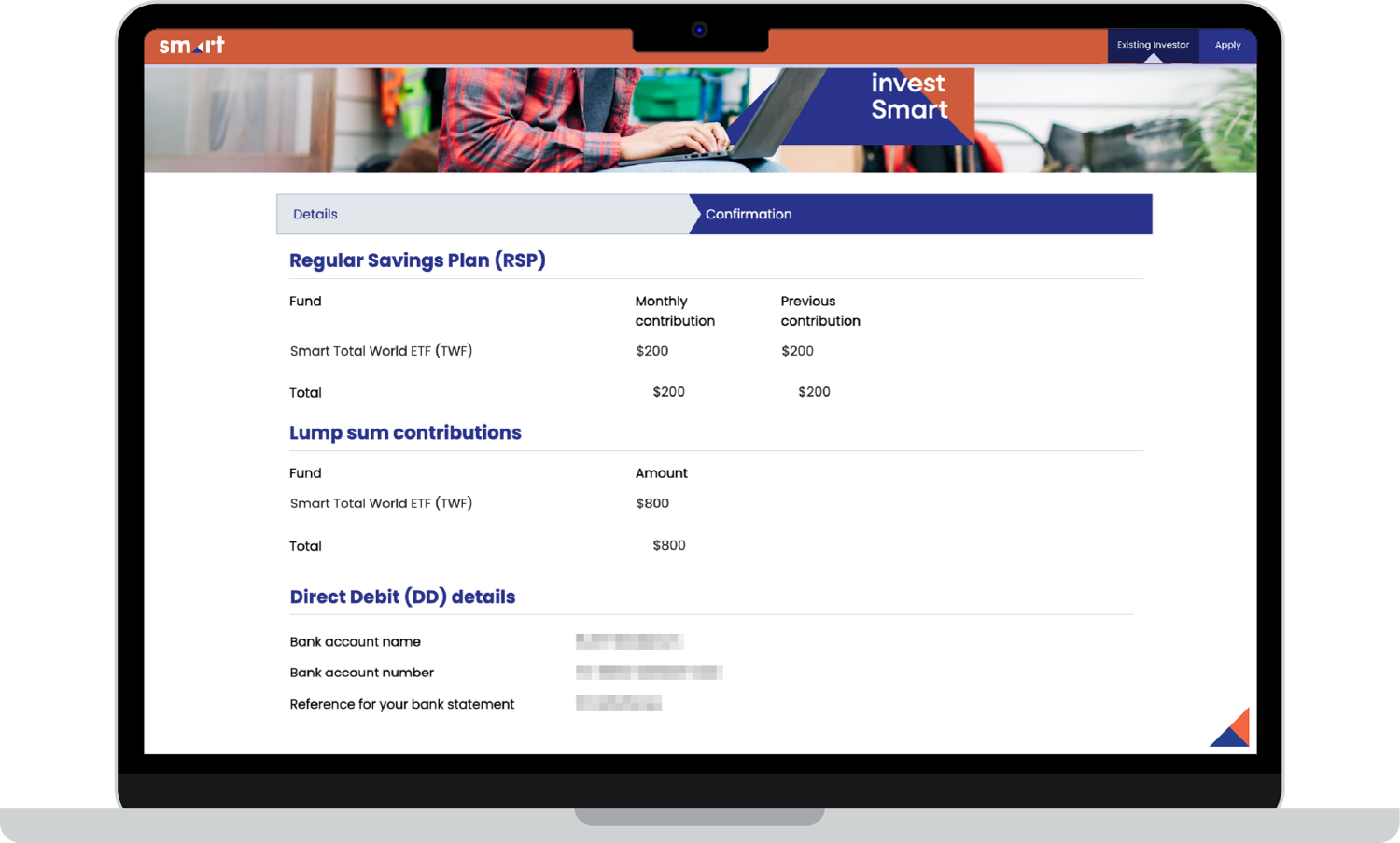The height and width of the screenshot is (843, 1400).
Task: Click the blurred bank account number value
Action: 649,672
